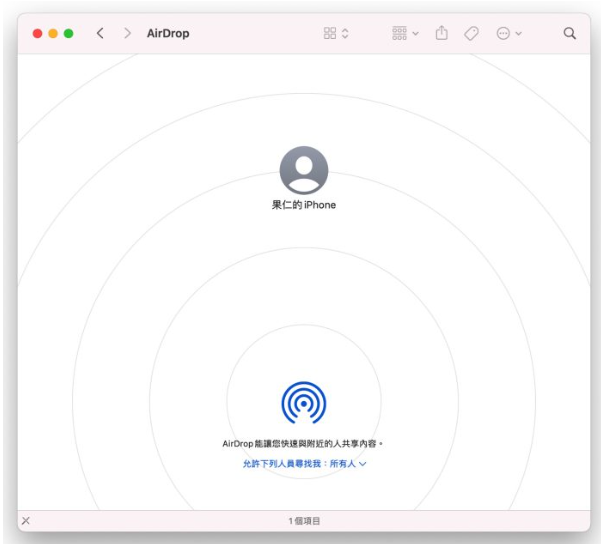Switch to icon grid view
Image resolution: width=601 pixels, height=544 pixels.
pyautogui.click(x=330, y=33)
